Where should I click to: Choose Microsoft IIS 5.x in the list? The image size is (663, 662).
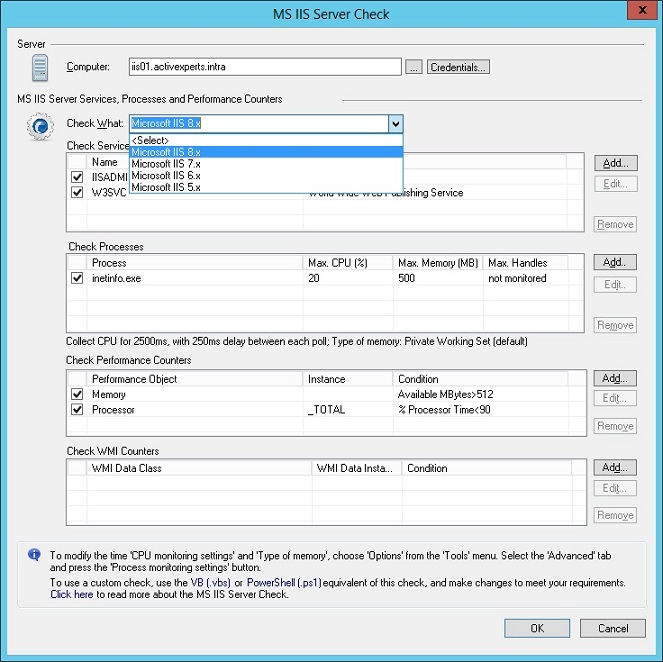[x=266, y=187]
